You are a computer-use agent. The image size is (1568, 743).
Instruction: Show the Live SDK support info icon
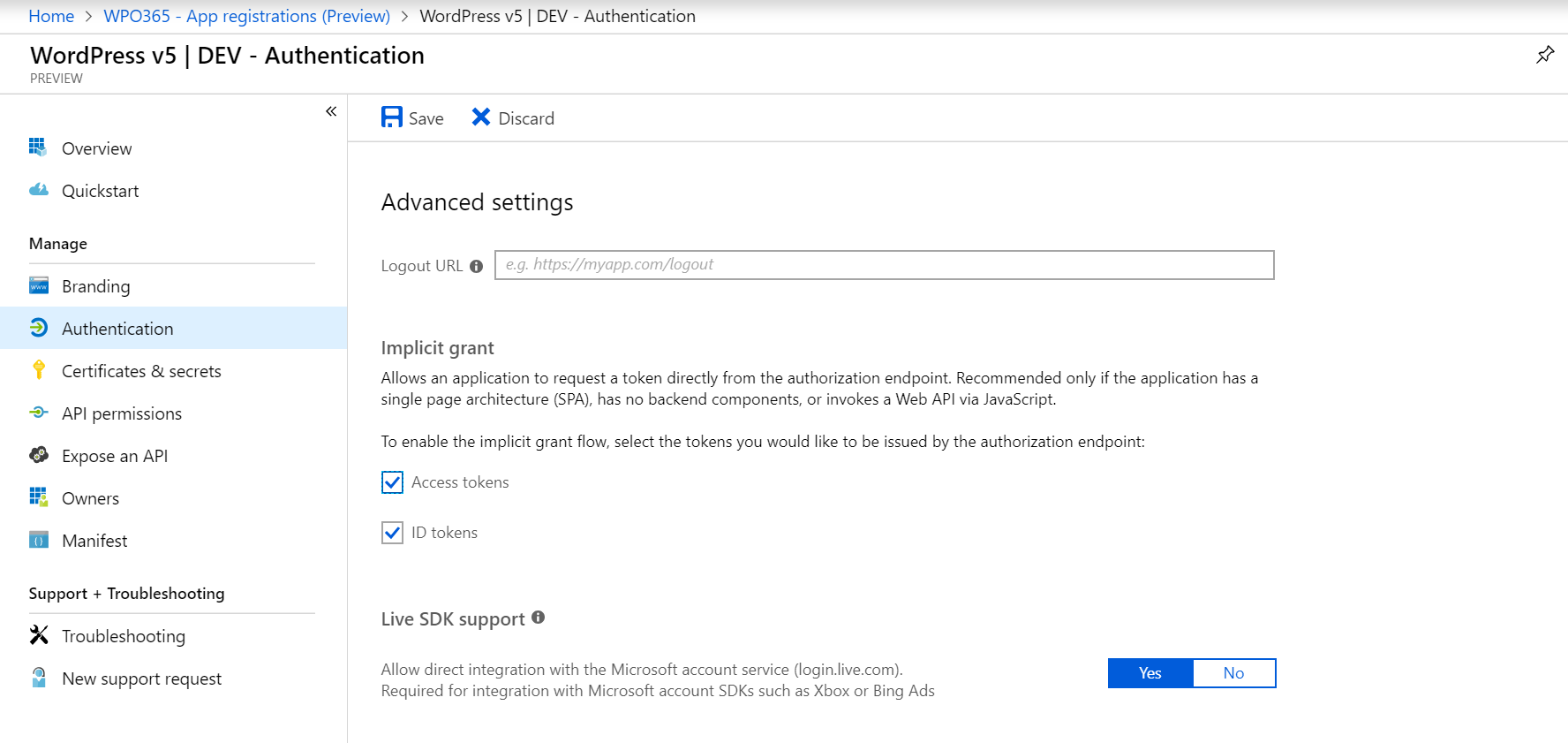[538, 618]
